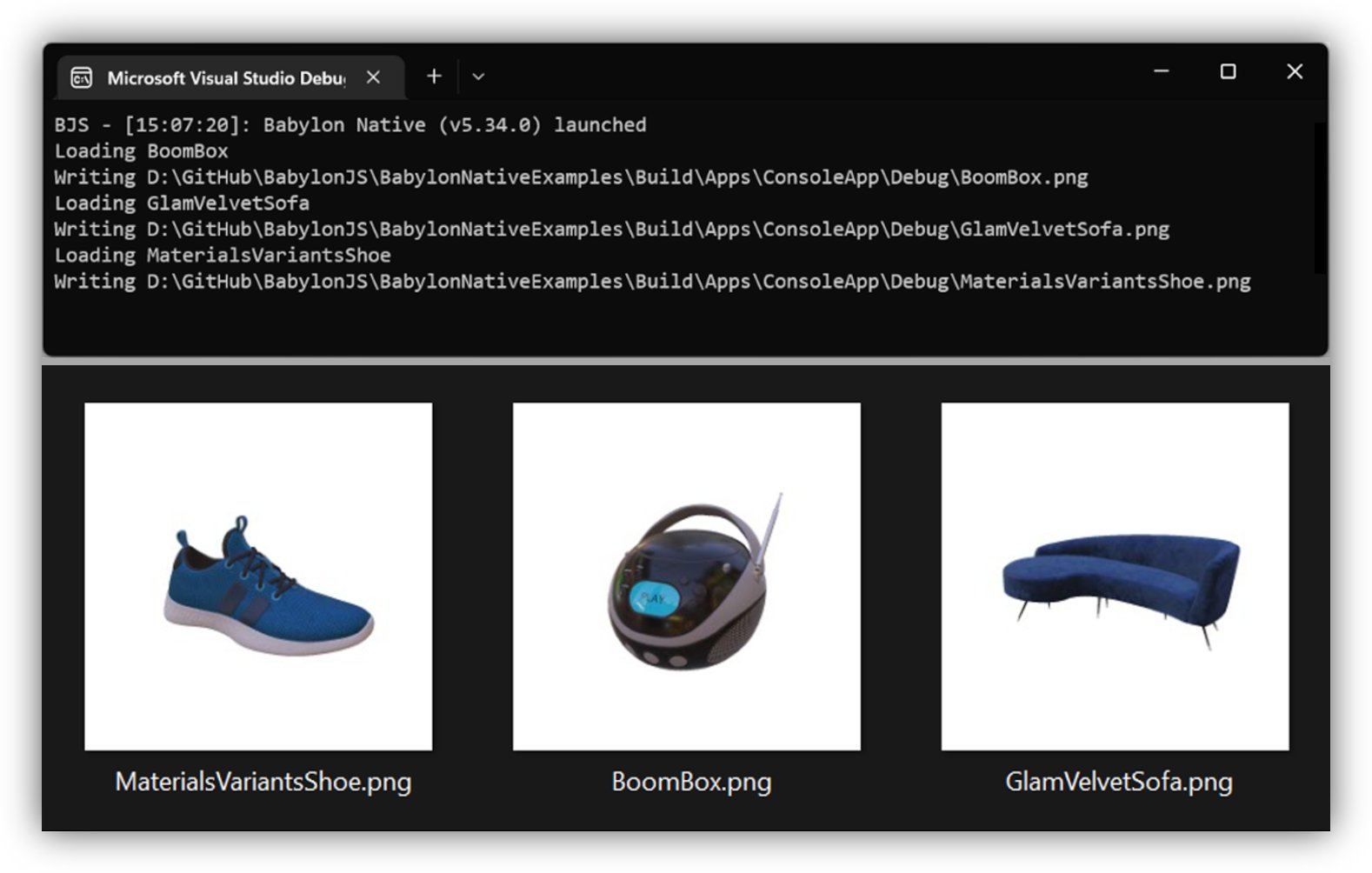Select the MaterialsVariantsShoe thumbnail image
The image size is (1372, 873).
click(258, 576)
